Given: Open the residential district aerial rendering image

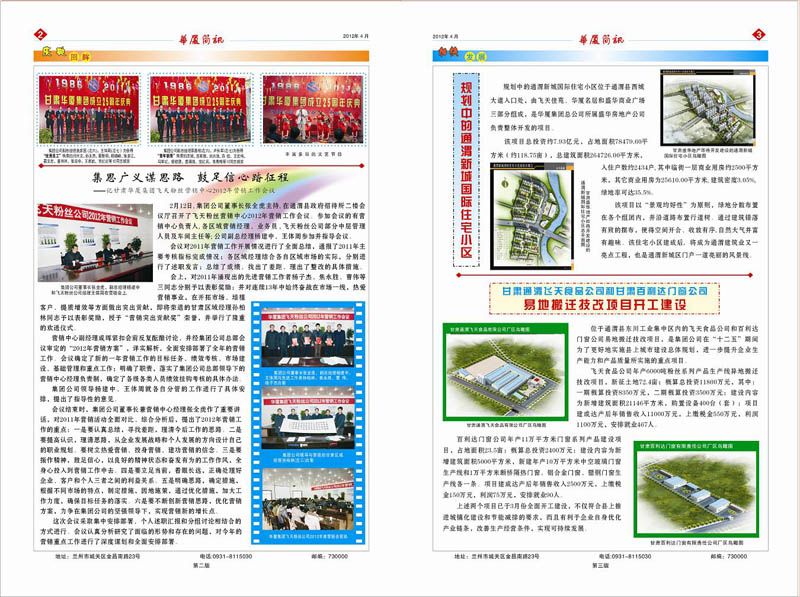Looking at the screenshot, I should click(707, 109).
